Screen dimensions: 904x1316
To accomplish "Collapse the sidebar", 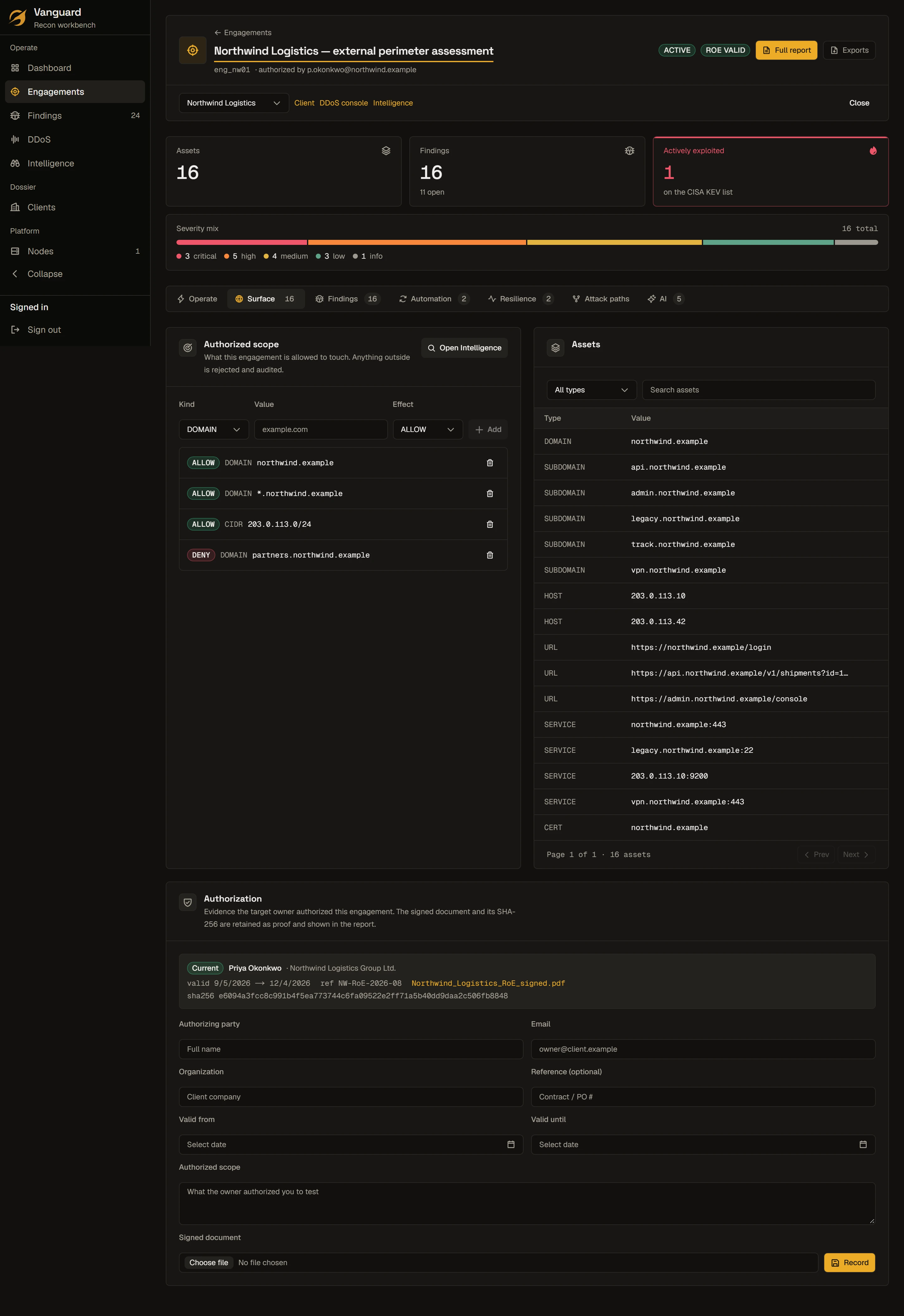I will point(75,274).
